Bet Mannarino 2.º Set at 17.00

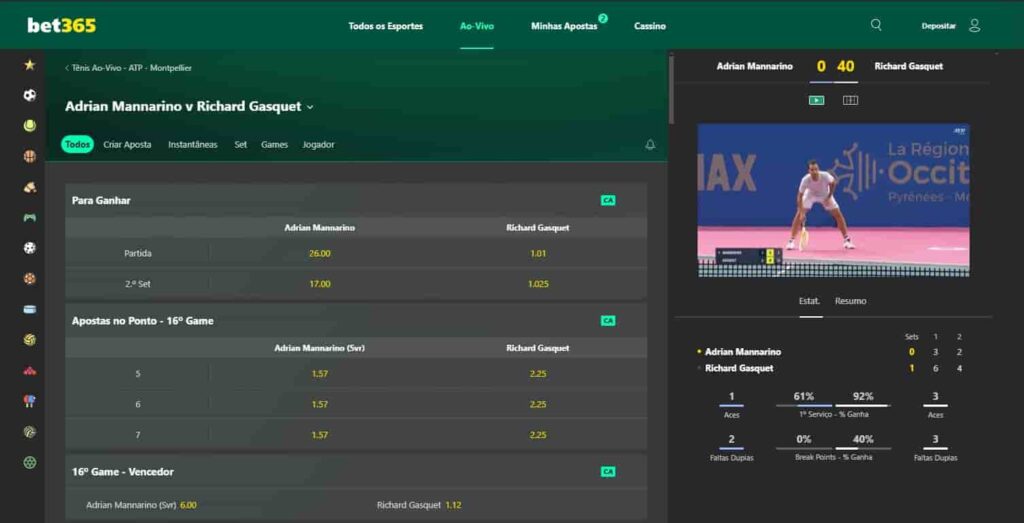tap(319, 284)
